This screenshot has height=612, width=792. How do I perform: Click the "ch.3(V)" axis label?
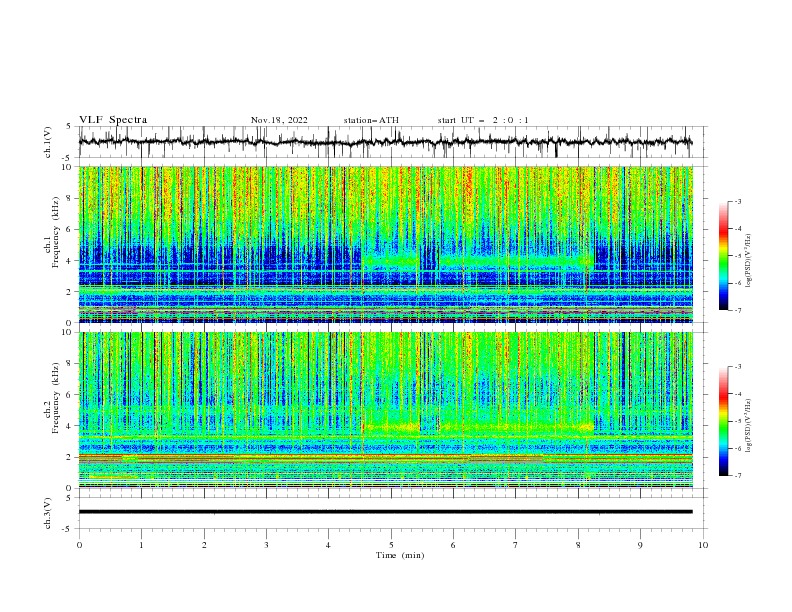[x=48, y=513]
